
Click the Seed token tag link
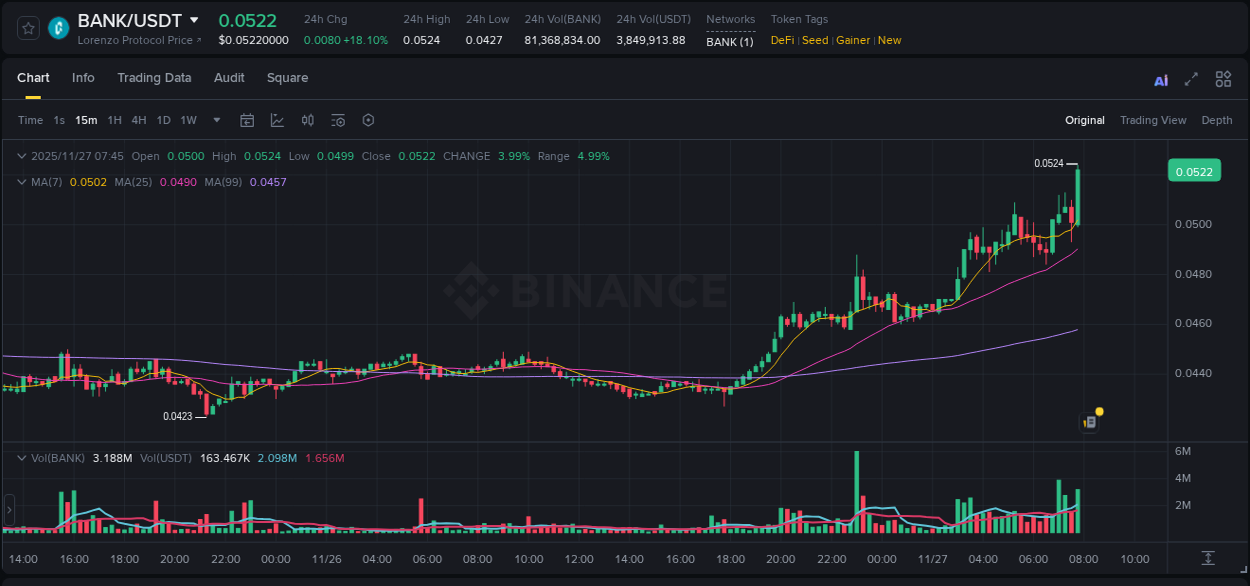pyautogui.click(x=814, y=40)
